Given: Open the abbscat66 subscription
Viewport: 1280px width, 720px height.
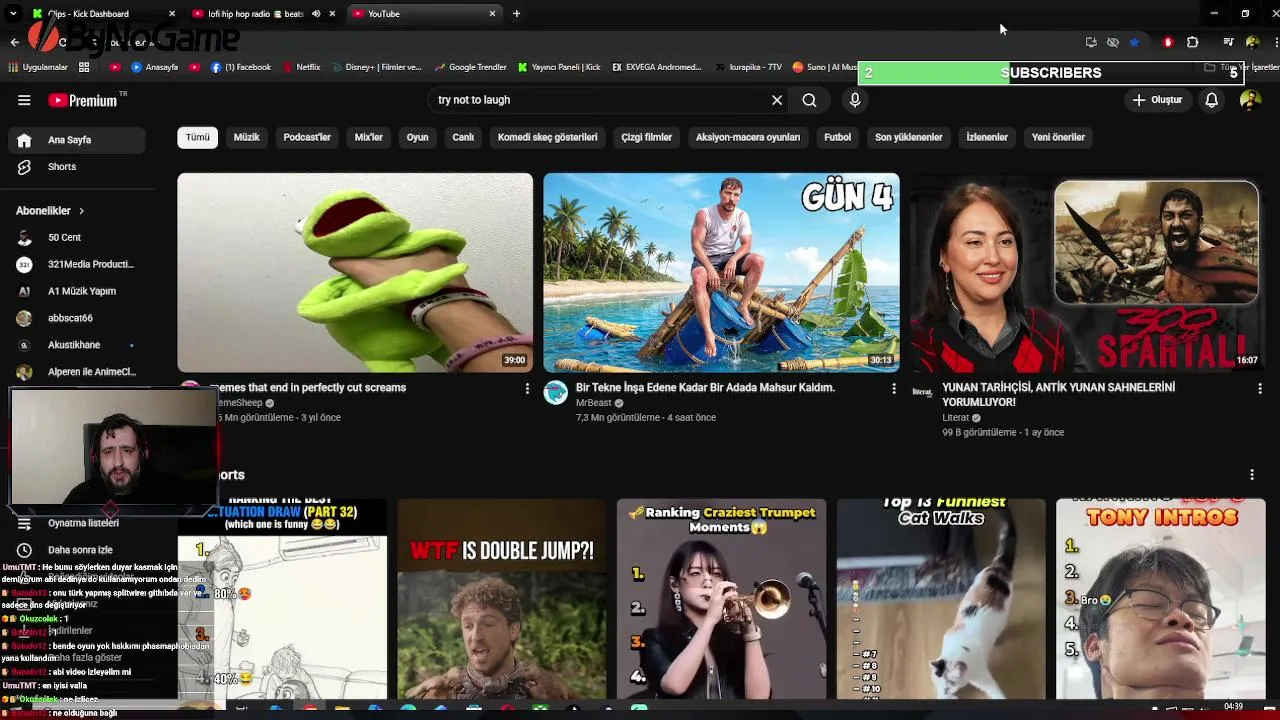Looking at the screenshot, I should (77, 318).
